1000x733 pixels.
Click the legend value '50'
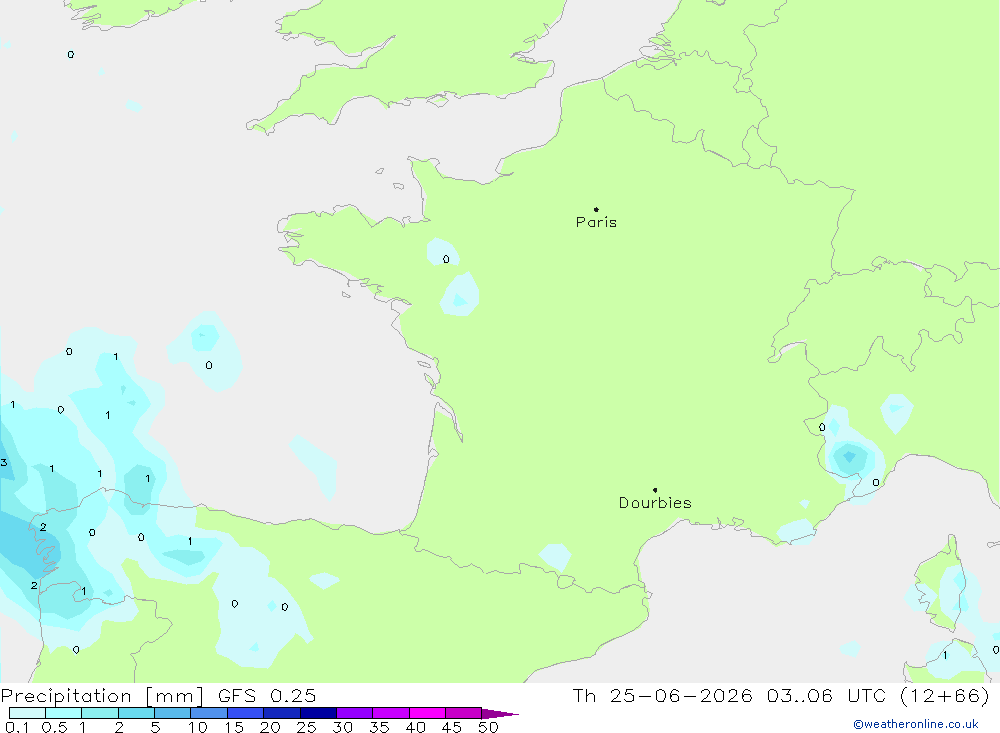click(488, 727)
